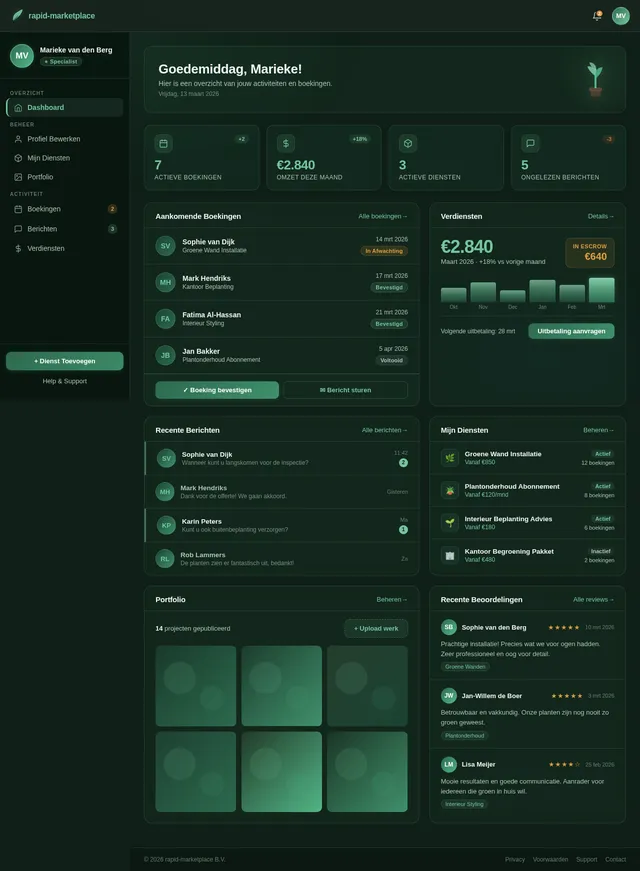This screenshot has height=871, width=640.
Task: Click the KP avatar of Karin Peters
Action: (x=166, y=525)
